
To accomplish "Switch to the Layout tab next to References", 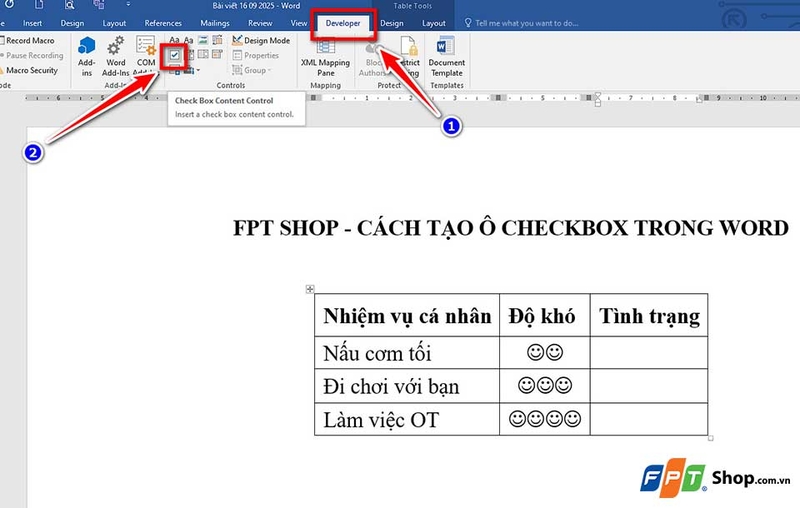I will click(114, 23).
